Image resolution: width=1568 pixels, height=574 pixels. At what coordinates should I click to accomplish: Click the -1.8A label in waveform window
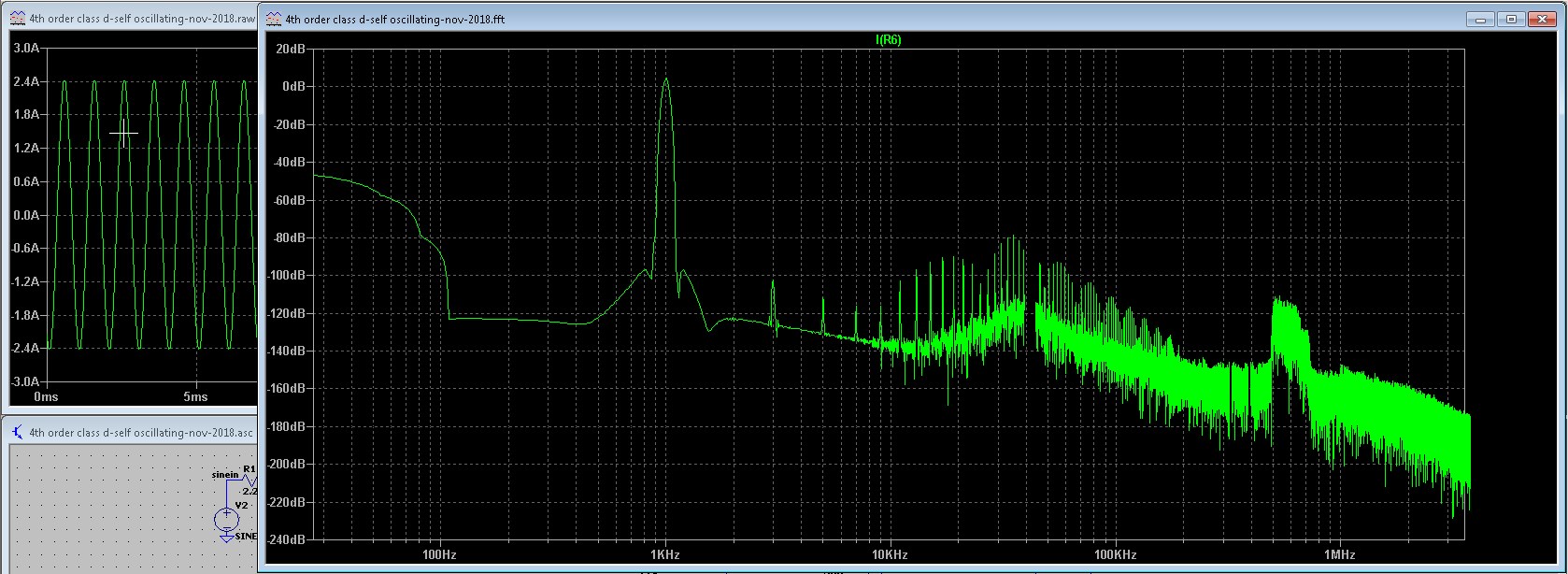[x=25, y=315]
